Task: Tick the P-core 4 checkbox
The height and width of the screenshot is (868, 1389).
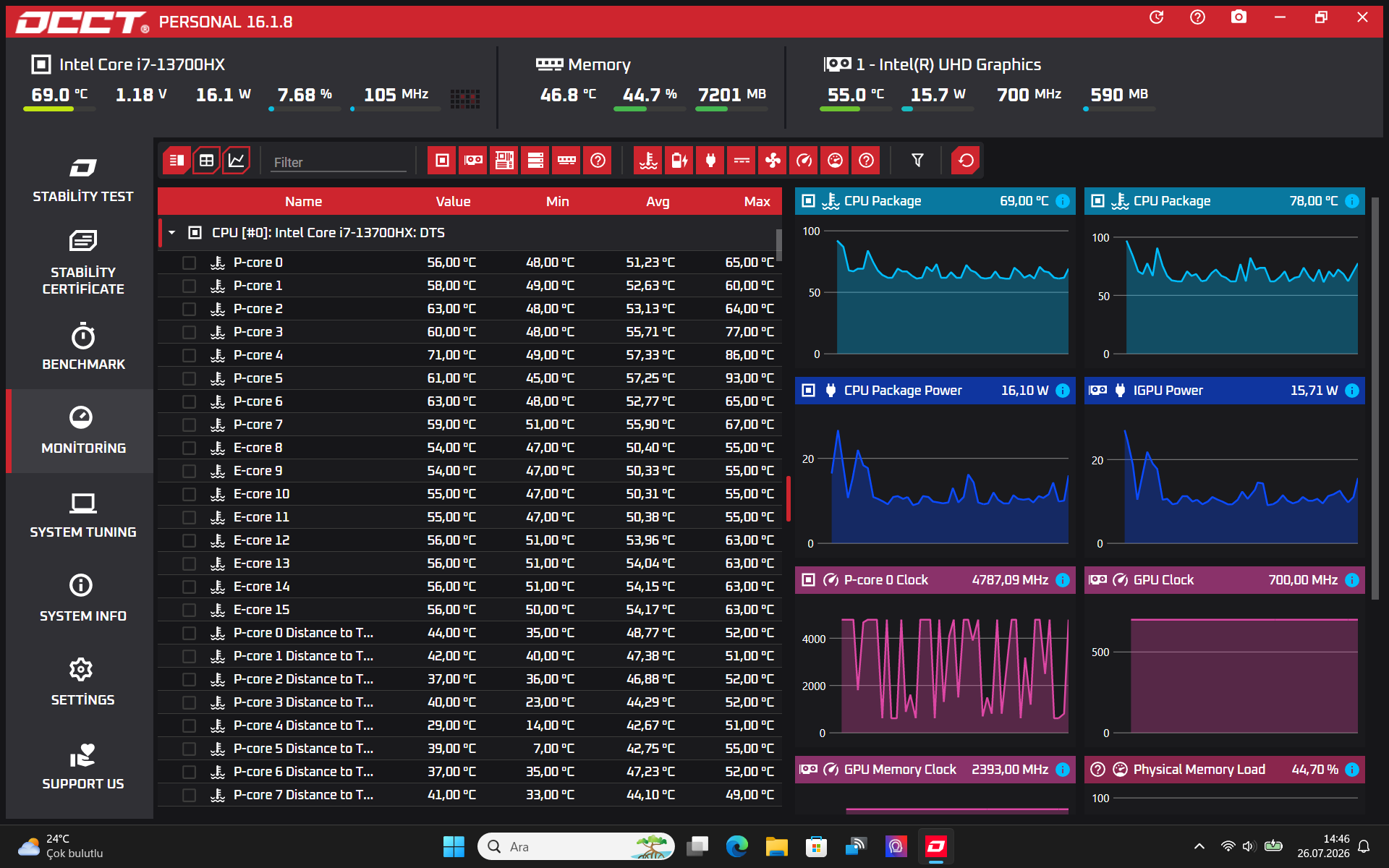Action: coord(190,355)
